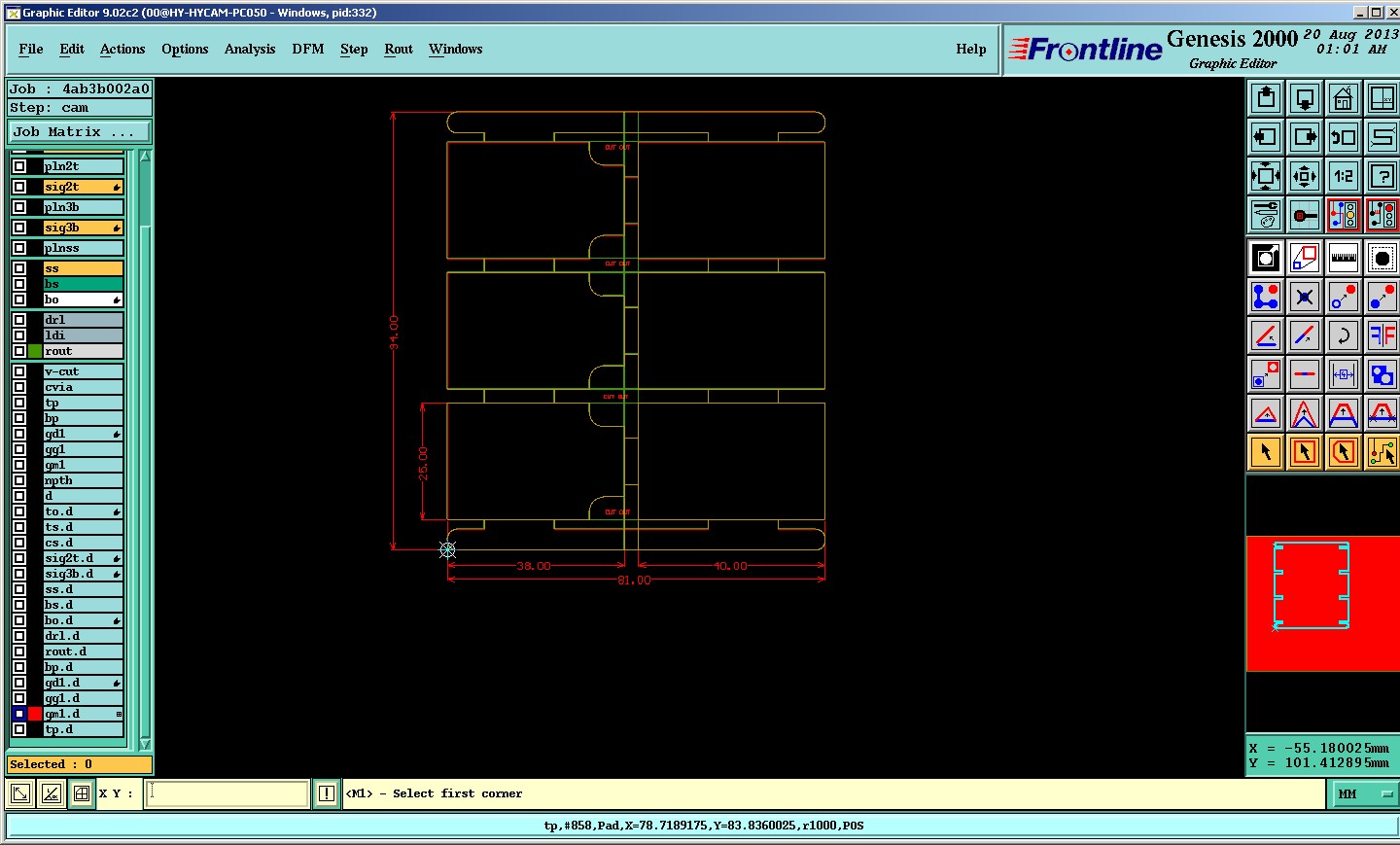Toggle display checkbox for layer v-cut

[x=19, y=371]
